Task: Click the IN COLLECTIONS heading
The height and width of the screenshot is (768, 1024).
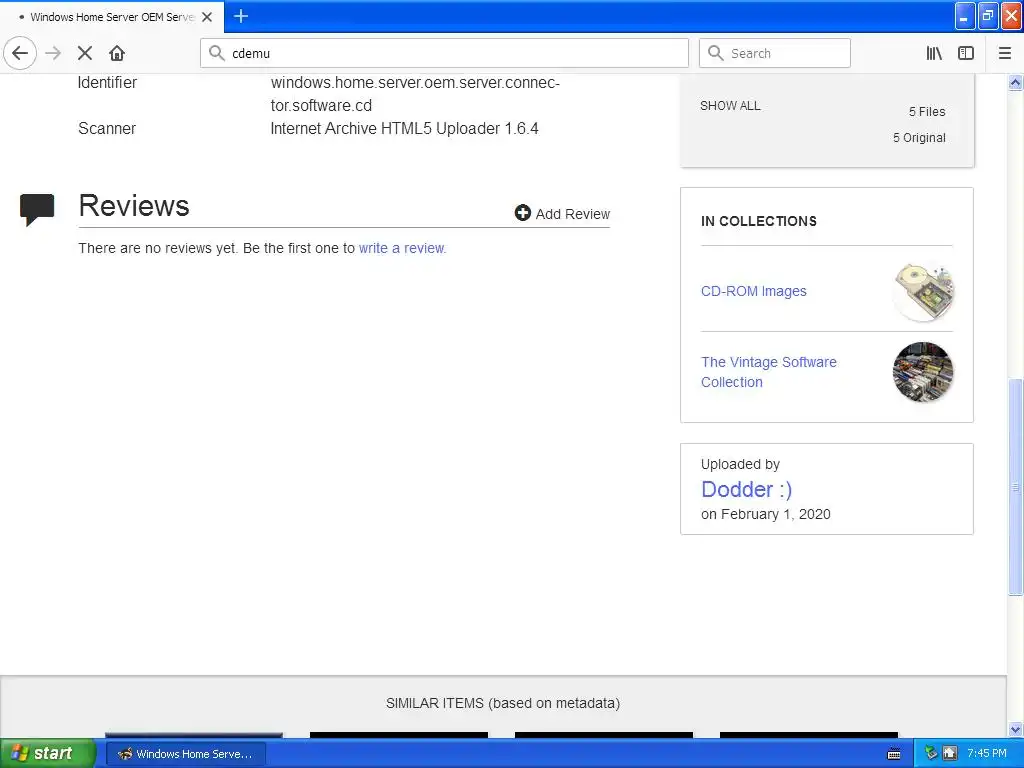Action: (759, 221)
